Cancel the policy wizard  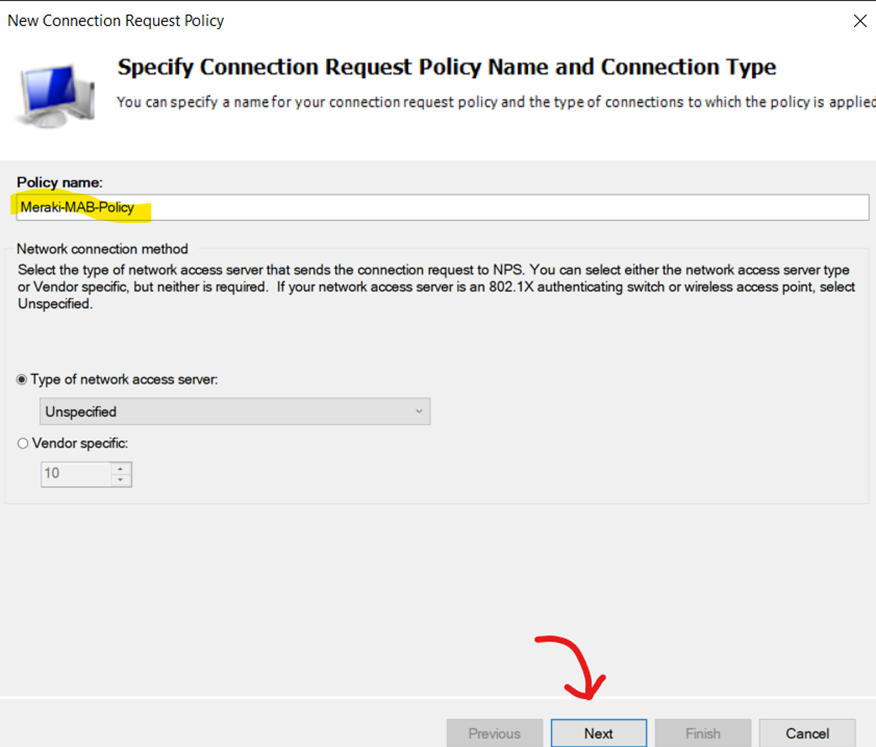807,733
